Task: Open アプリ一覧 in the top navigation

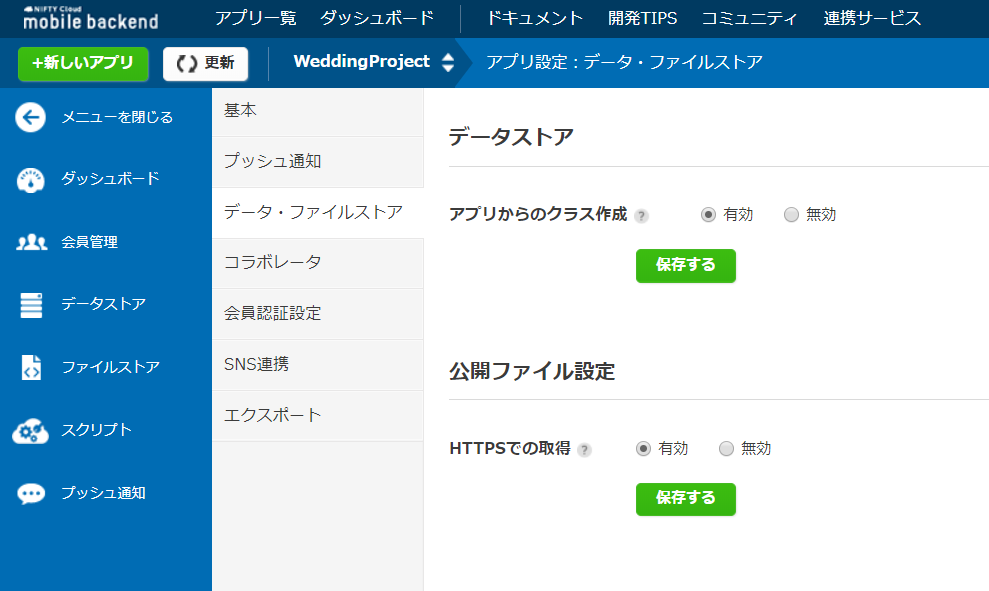Action: 255,18
